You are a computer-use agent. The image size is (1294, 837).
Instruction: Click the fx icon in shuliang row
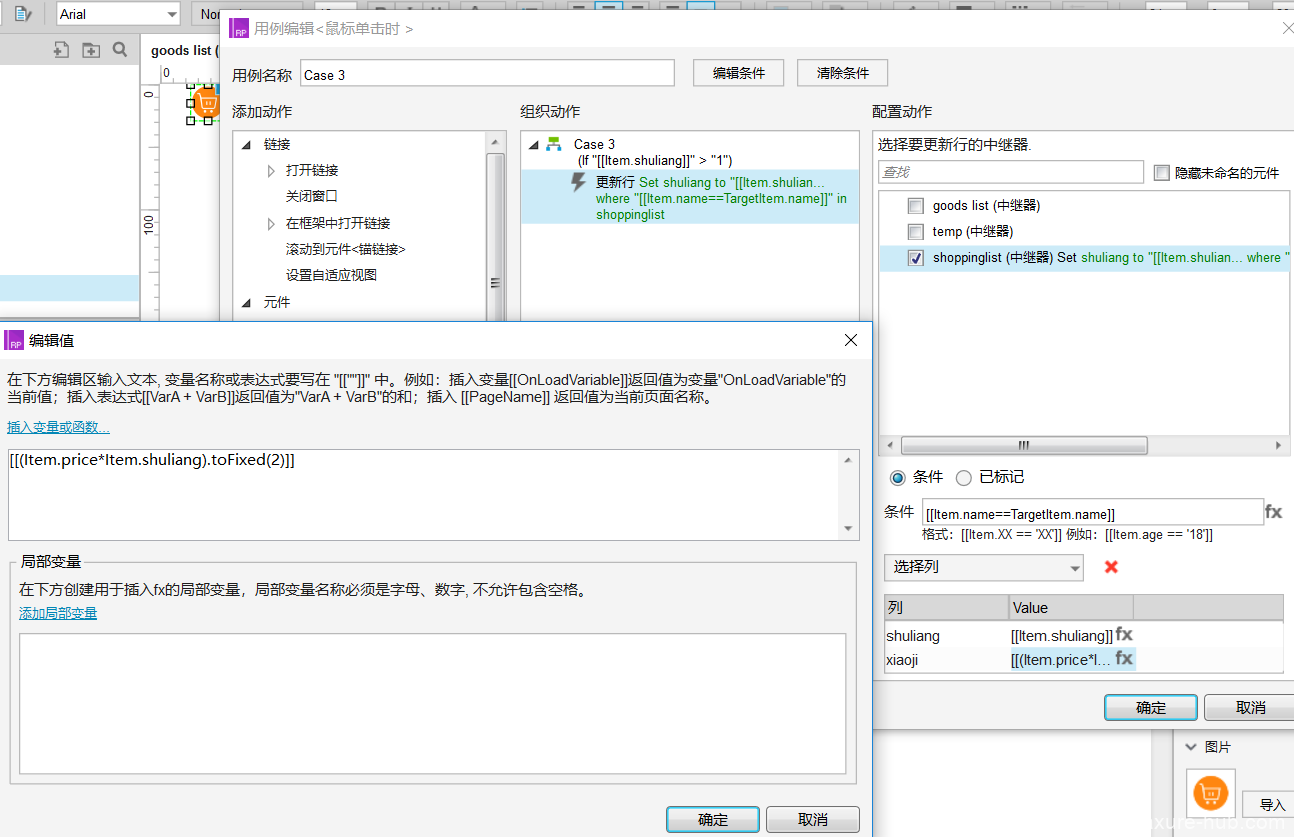pos(1125,634)
